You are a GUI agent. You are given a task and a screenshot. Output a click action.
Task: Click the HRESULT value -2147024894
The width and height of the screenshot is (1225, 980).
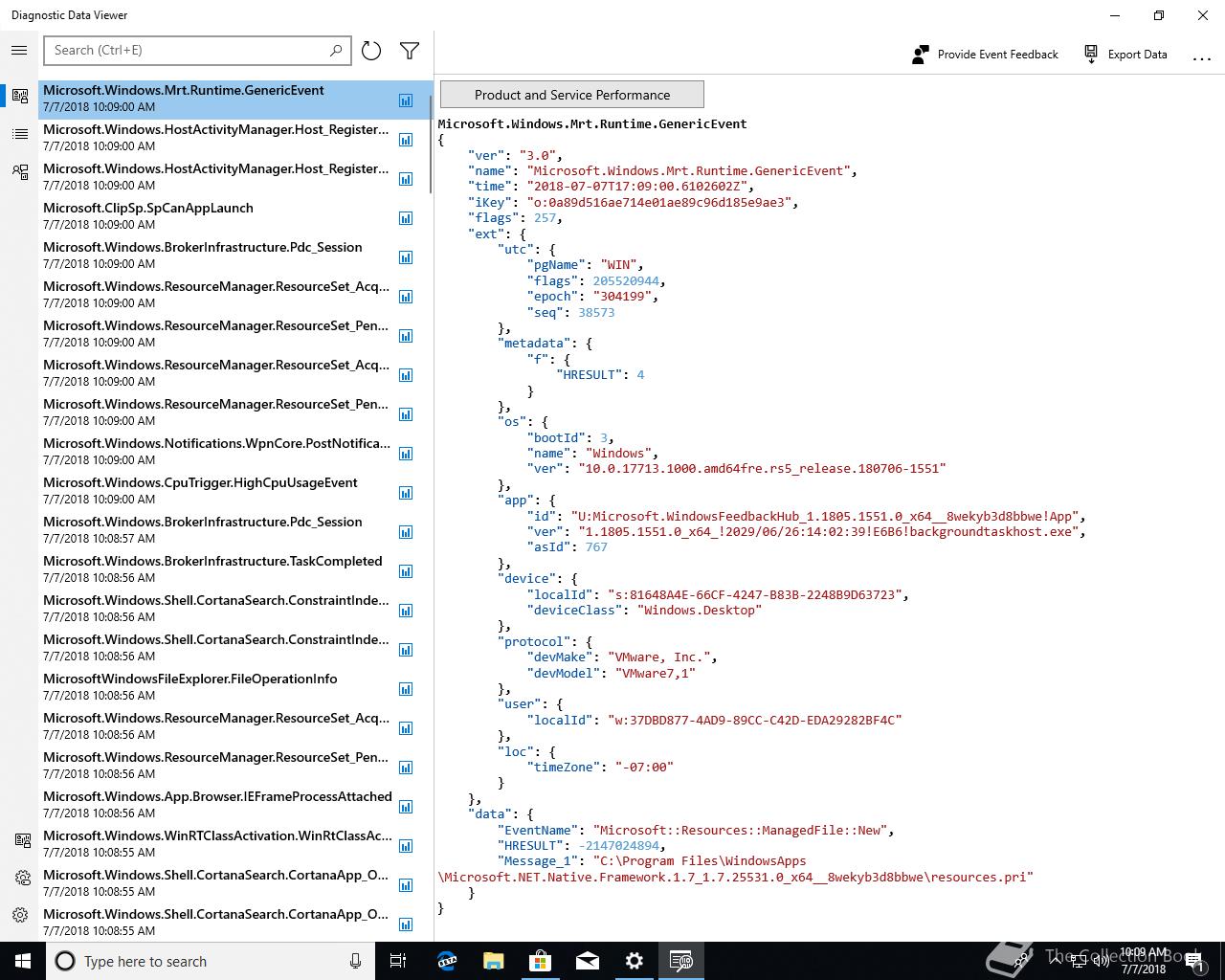pos(618,846)
